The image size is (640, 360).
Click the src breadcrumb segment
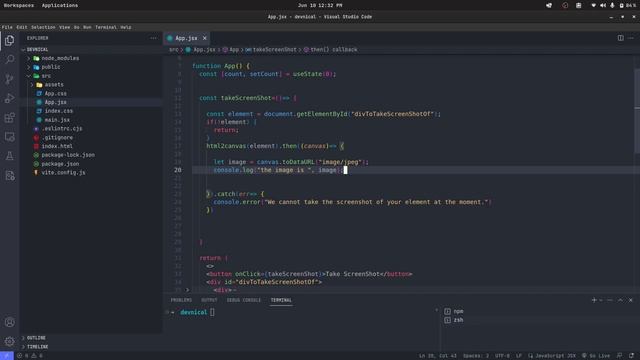click(173, 49)
